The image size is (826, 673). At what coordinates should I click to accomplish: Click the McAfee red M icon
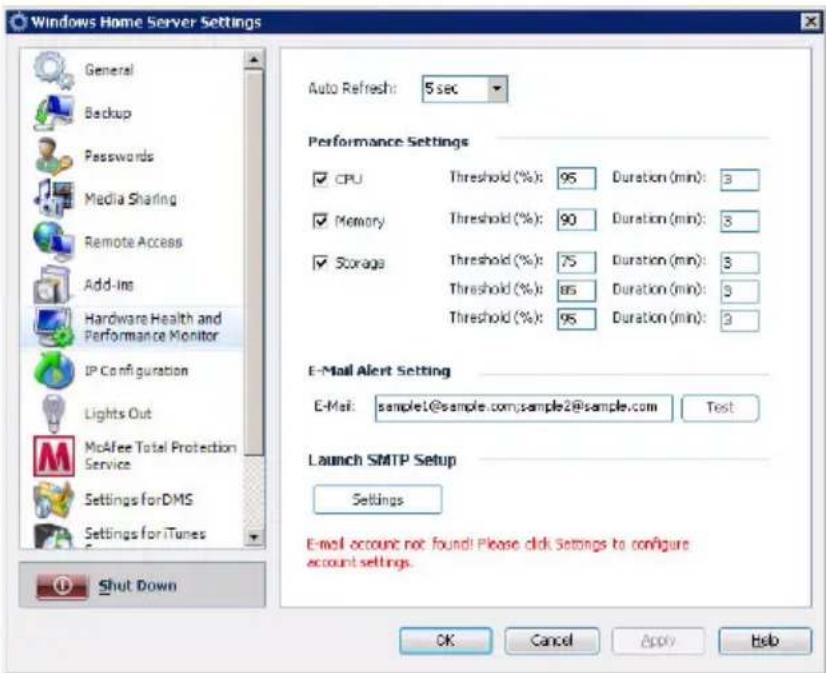54,456
